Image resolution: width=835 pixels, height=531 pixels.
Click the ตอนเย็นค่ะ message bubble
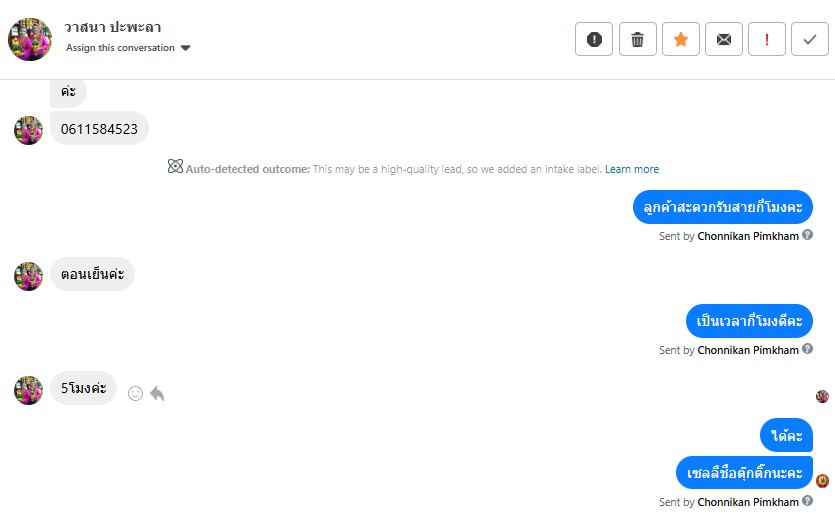click(92, 275)
